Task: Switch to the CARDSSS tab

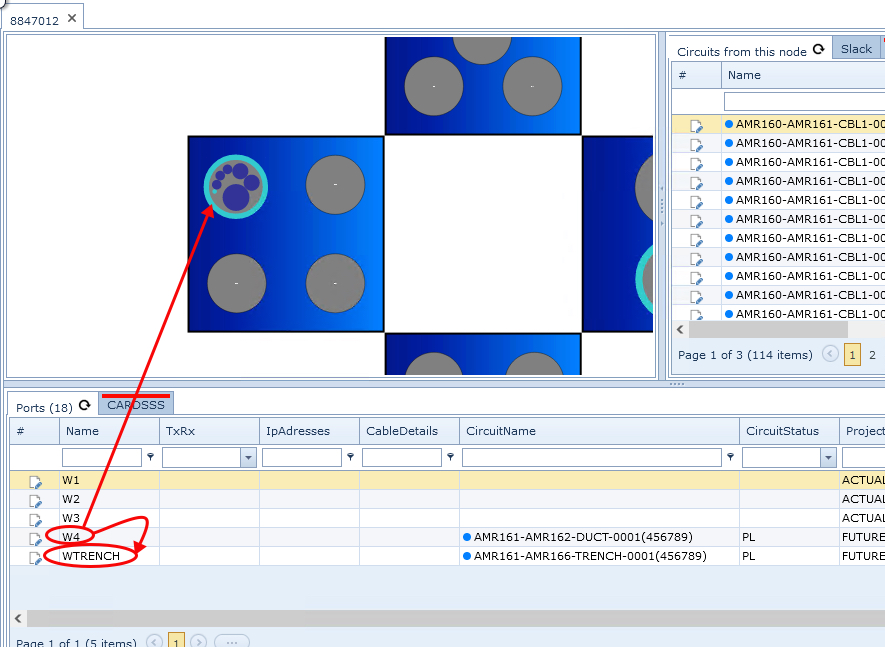Action: click(x=135, y=405)
